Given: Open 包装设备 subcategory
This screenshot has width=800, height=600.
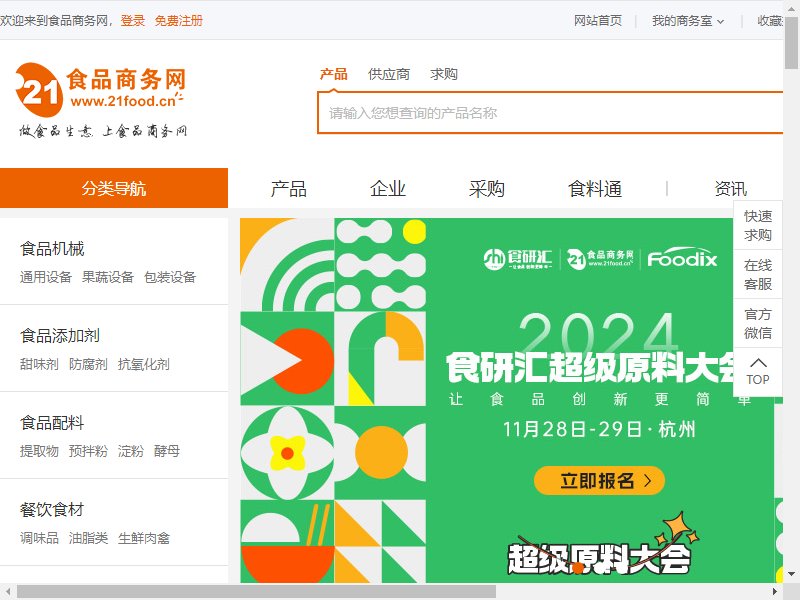Looking at the screenshot, I should pos(170,277).
